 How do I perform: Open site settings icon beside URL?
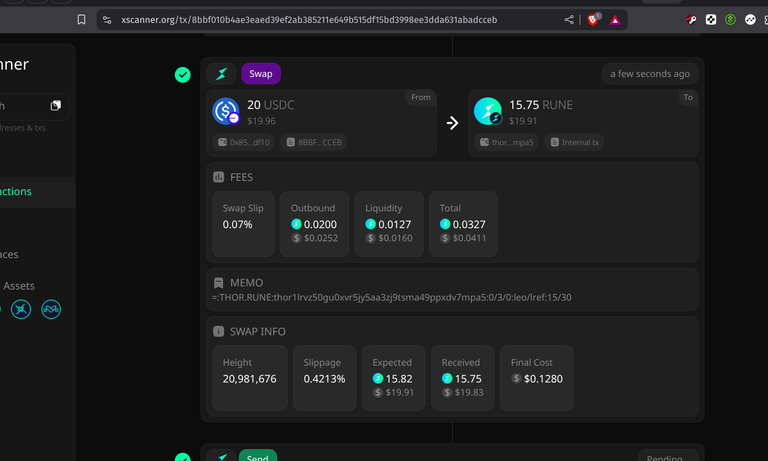(107, 20)
